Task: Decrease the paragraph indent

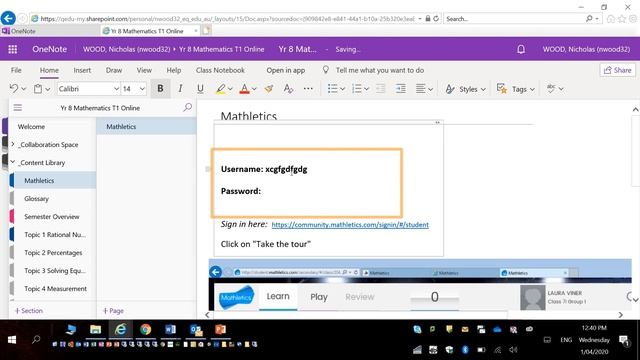Action: click(x=380, y=89)
